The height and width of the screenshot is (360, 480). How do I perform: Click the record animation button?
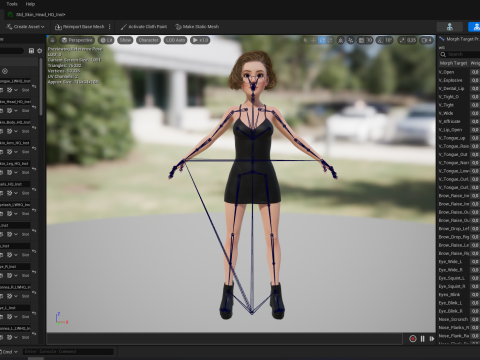point(413,339)
